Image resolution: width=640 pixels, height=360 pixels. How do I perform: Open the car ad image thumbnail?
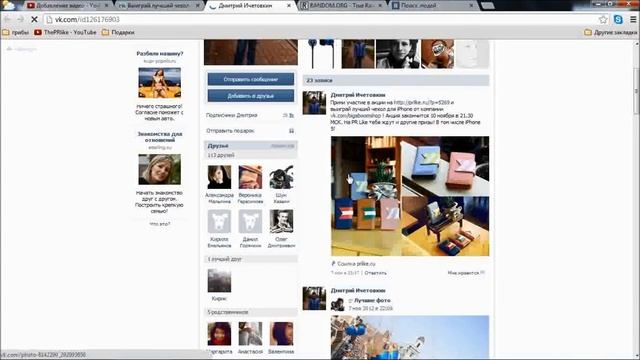point(160,83)
